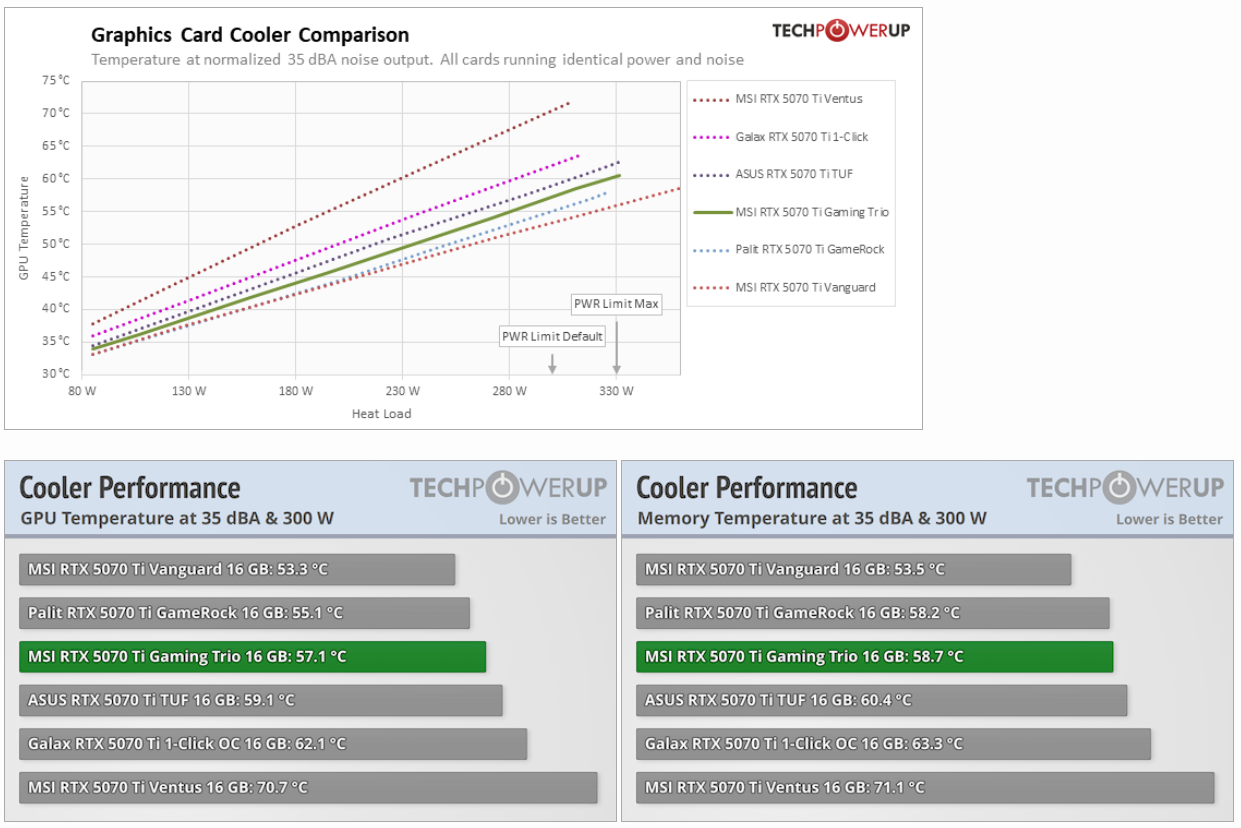Screen dimensions: 1241x828
Task: Select the Galax 1-Click OC 63.3 °C bar
Action: [x=894, y=744]
